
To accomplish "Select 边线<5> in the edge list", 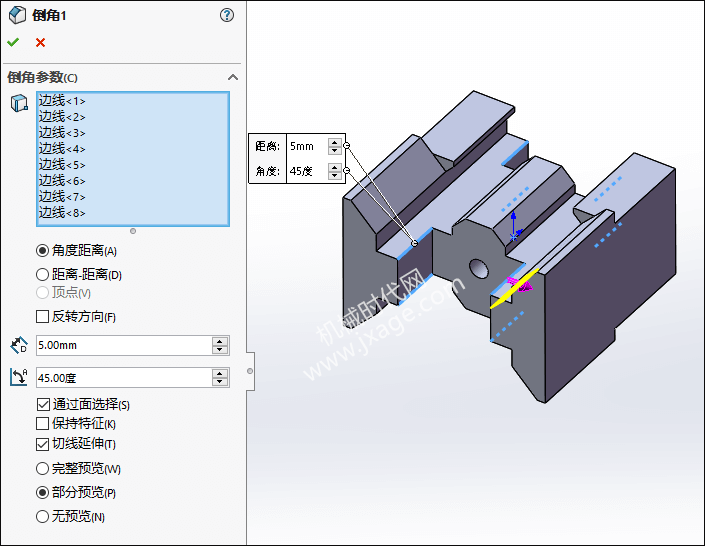I will click(62, 165).
